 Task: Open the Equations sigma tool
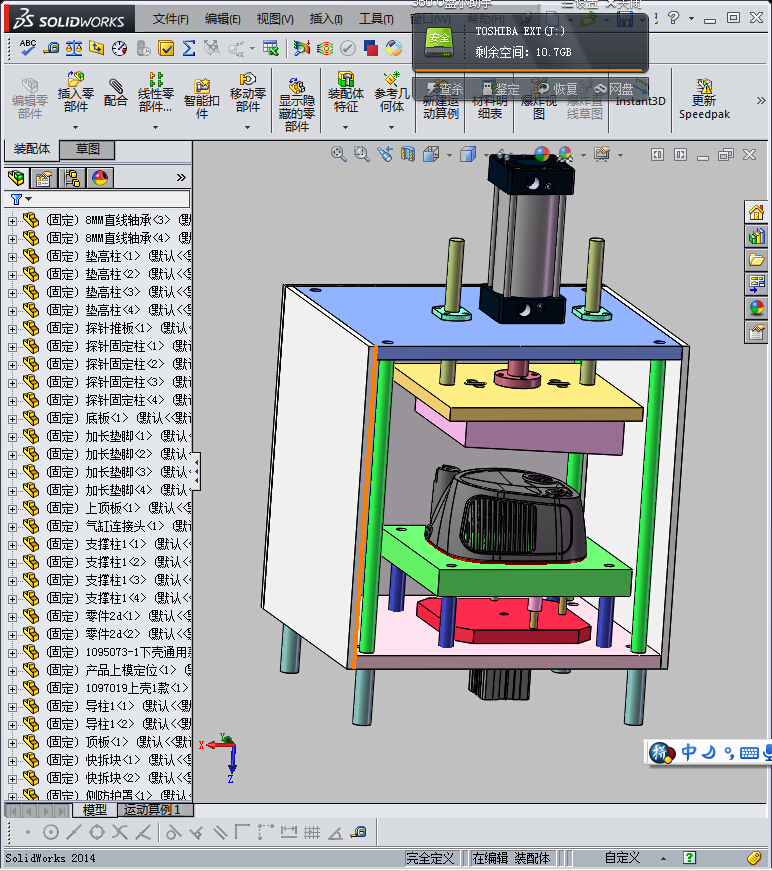coord(189,48)
